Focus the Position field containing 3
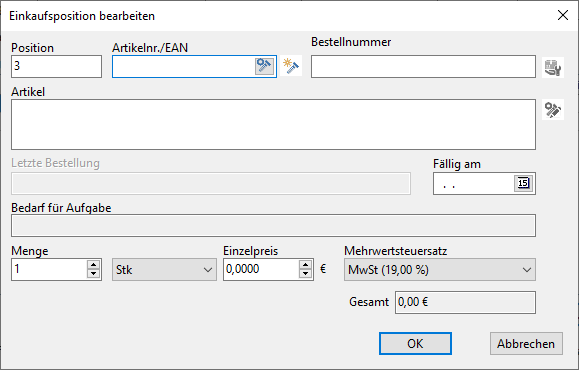The width and height of the screenshot is (579, 370). click(56, 66)
